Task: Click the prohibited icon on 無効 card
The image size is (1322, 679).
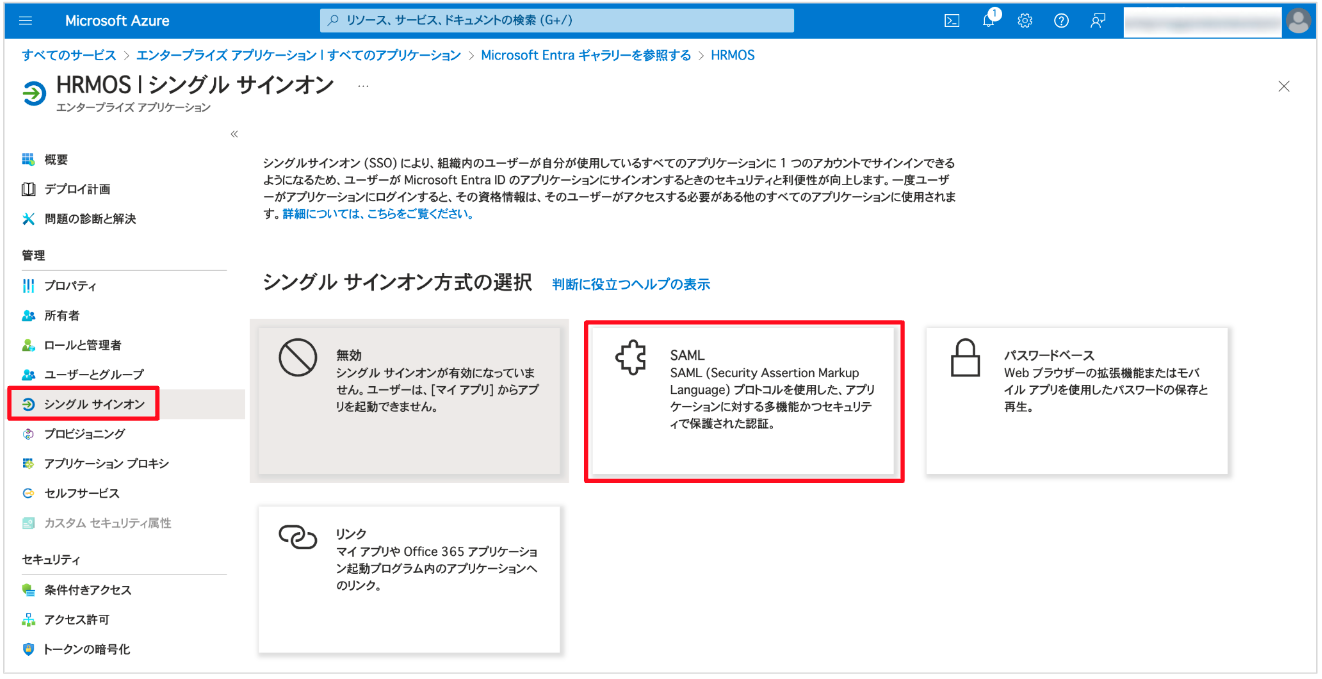Action: pyautogui.click(x=297, y=358)
